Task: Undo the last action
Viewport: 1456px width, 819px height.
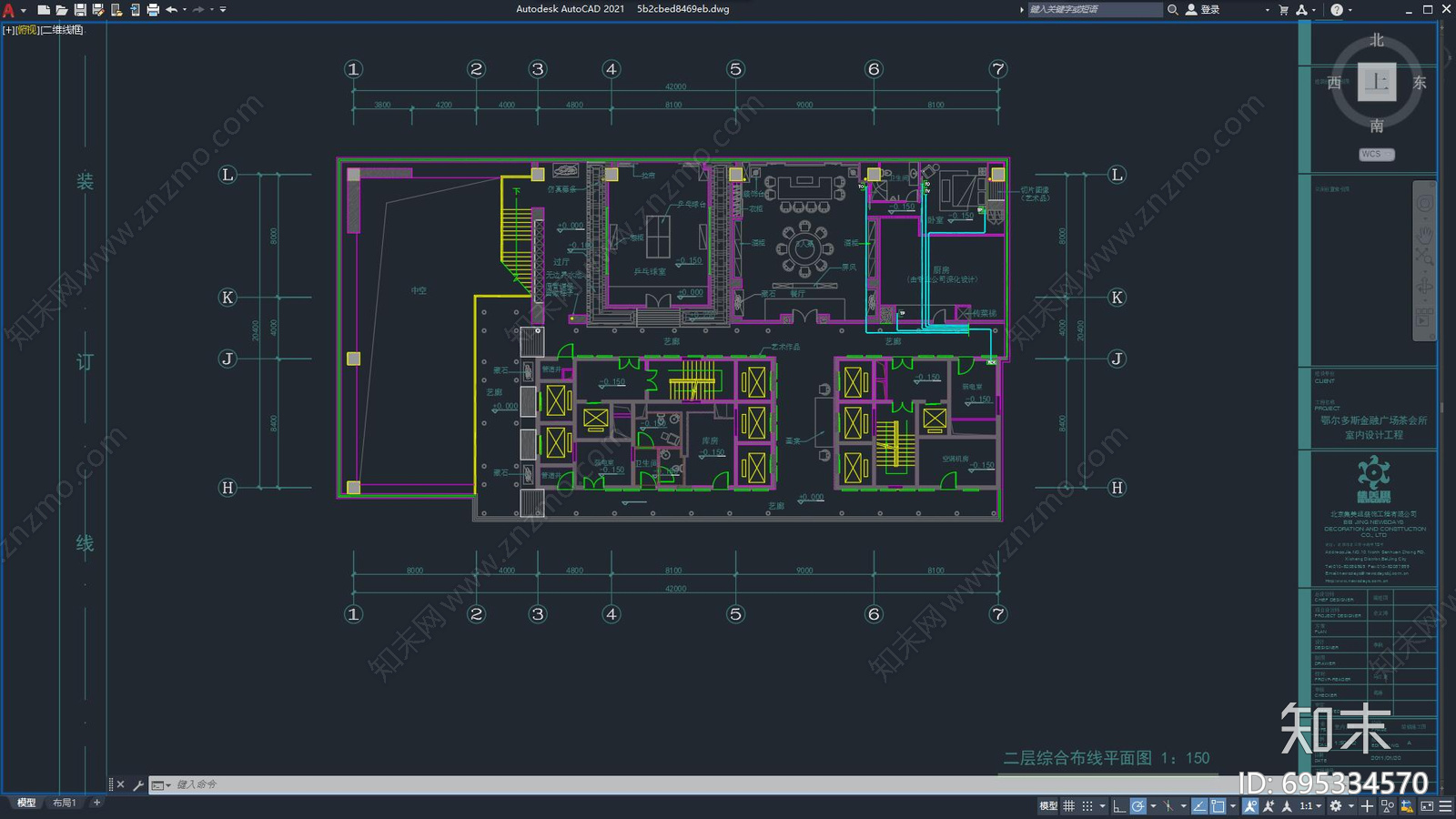Action: coord(171,10)
